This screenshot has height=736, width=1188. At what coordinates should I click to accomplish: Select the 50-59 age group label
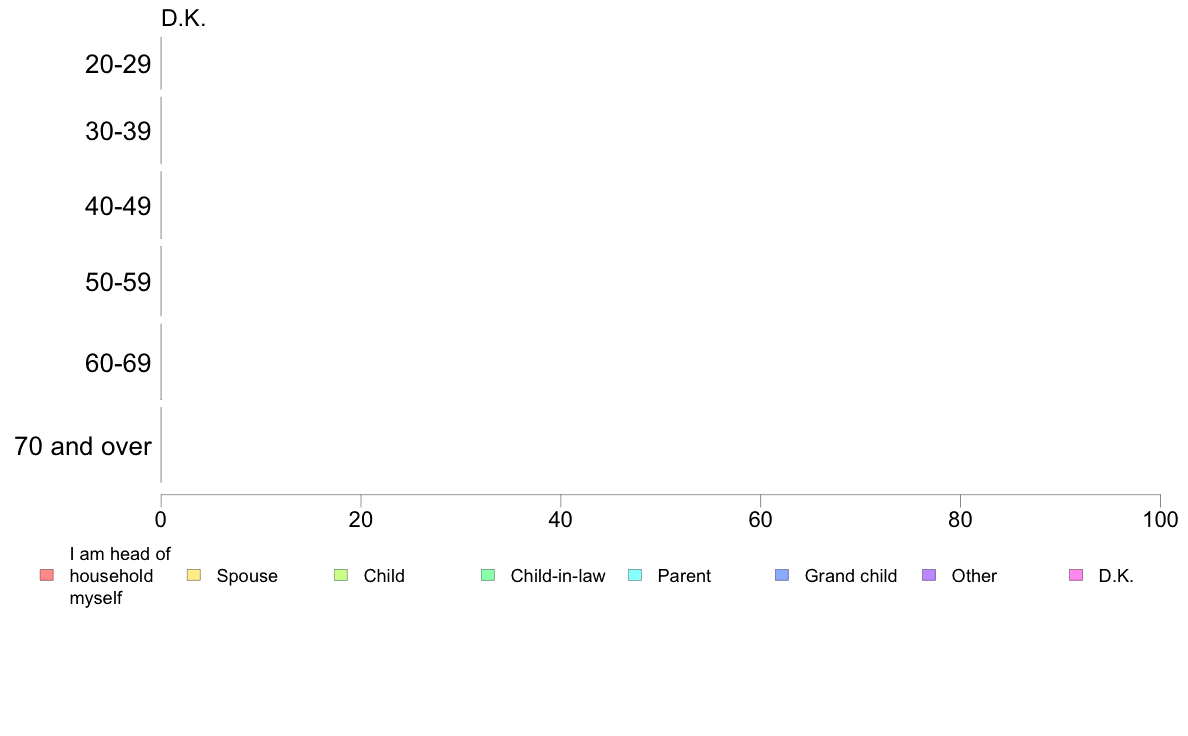(x=118, y=283)
